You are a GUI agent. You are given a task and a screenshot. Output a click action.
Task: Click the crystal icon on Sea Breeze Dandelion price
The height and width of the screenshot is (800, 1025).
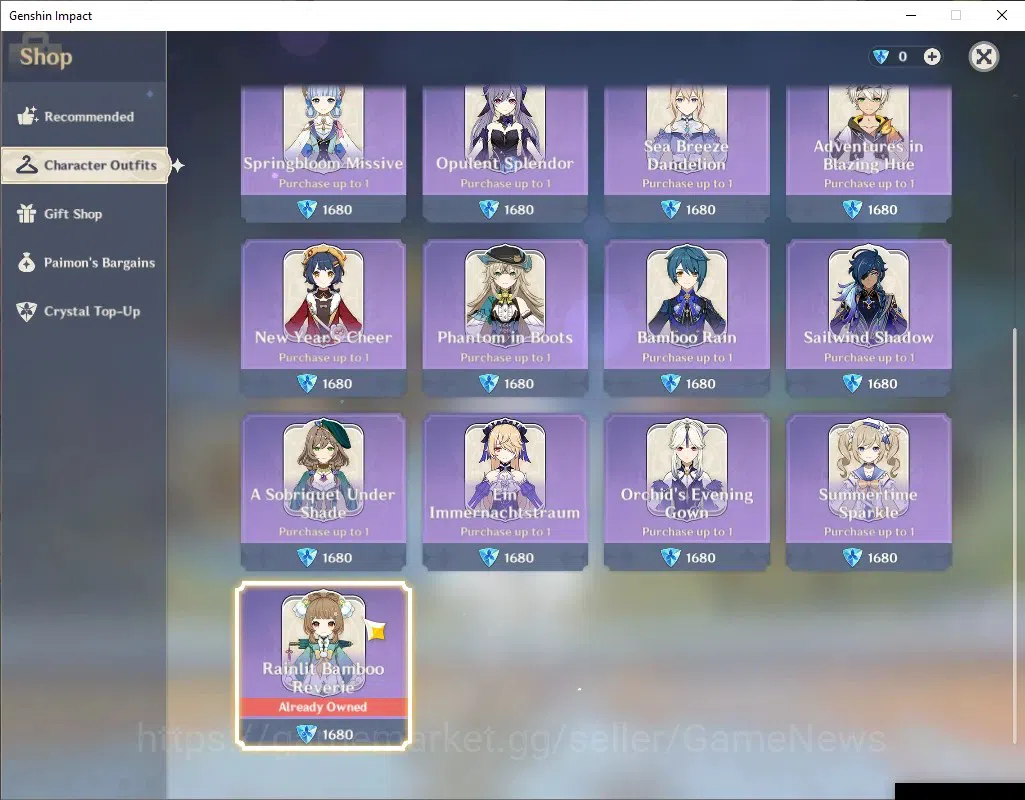[x=670, y=209]
